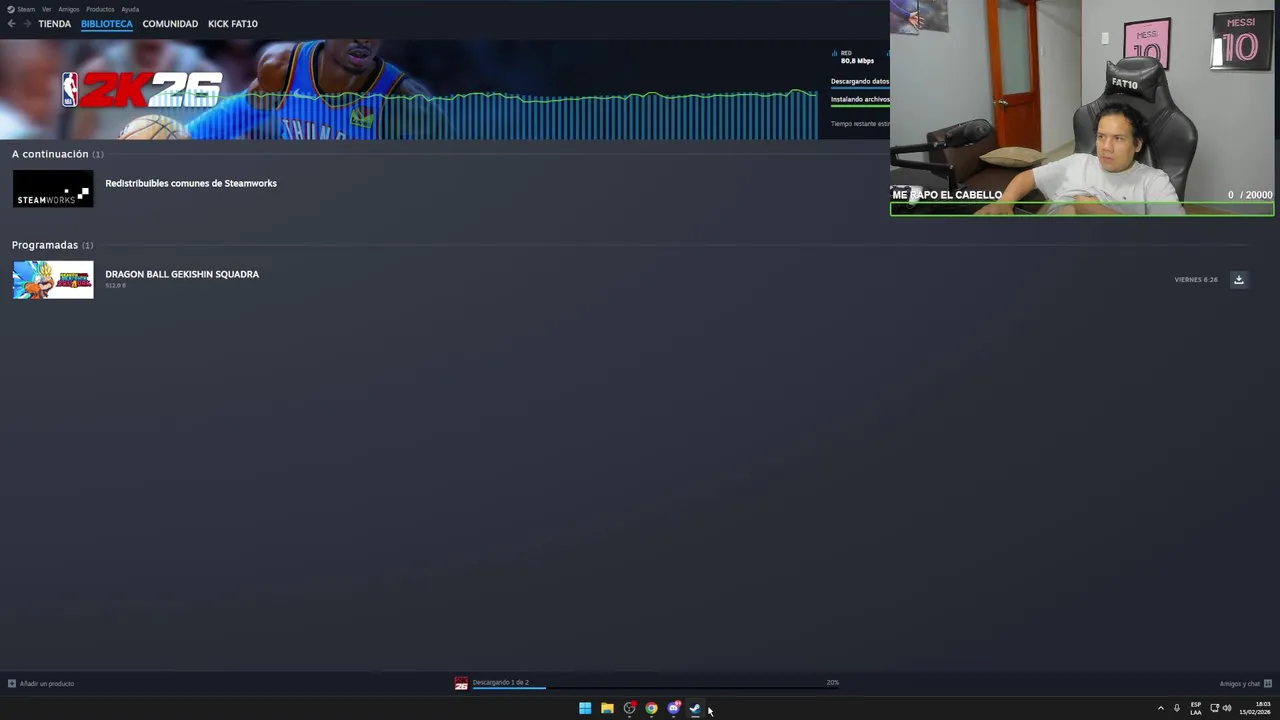1280x720 pixels.
Task: Click the NBA 2K26 icon in the download bar
Action: 461,684
